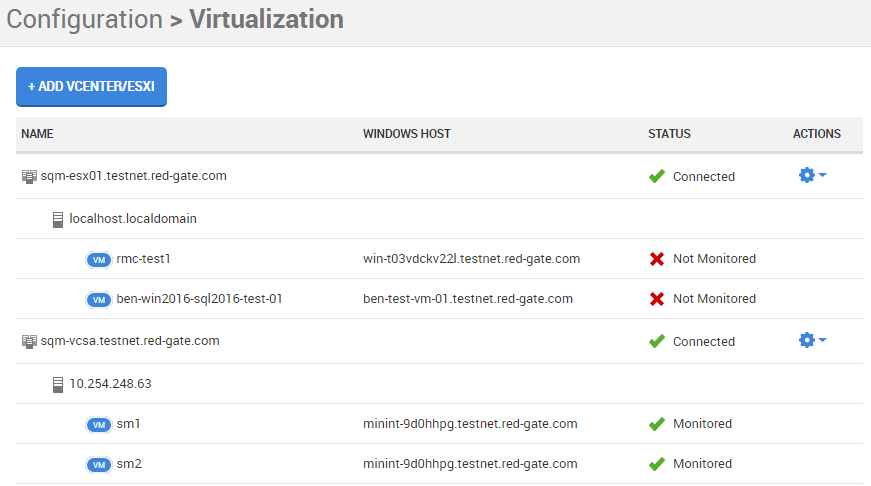The height and width of the screenshot is (486, 871).
Task: Click the localhost.localdomain host icon
Action: (x=58, y=218)
